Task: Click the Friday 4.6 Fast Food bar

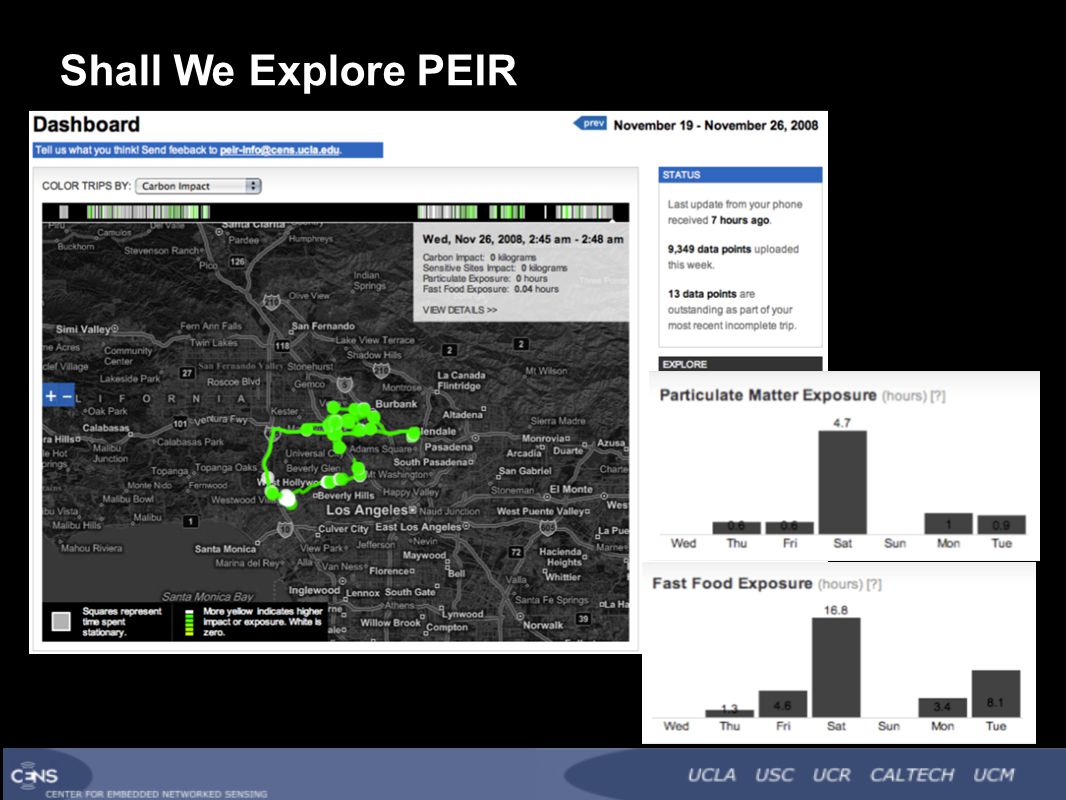Action: [x=783, y=704]
